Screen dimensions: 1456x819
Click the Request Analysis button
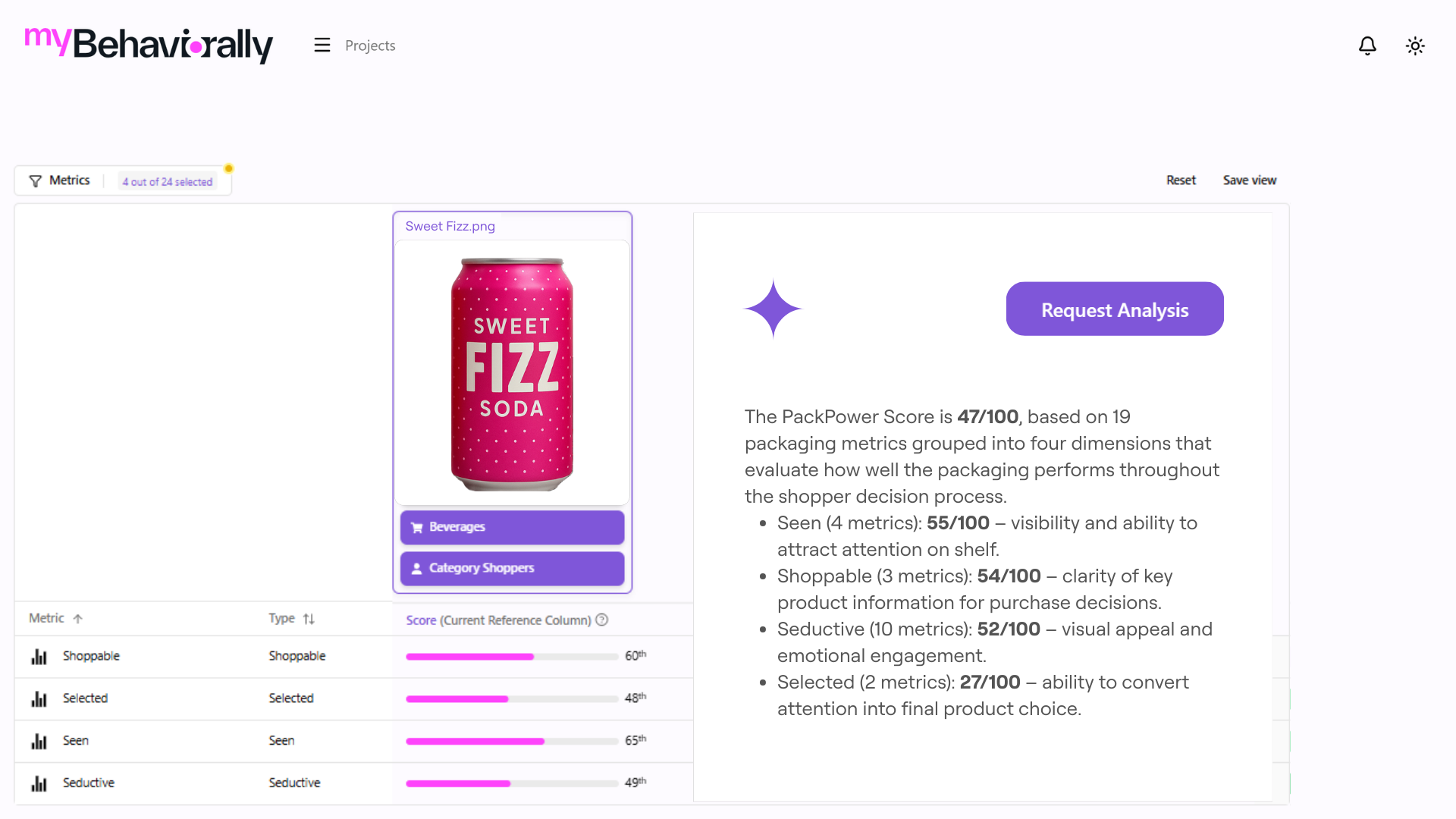point(1115,309)
